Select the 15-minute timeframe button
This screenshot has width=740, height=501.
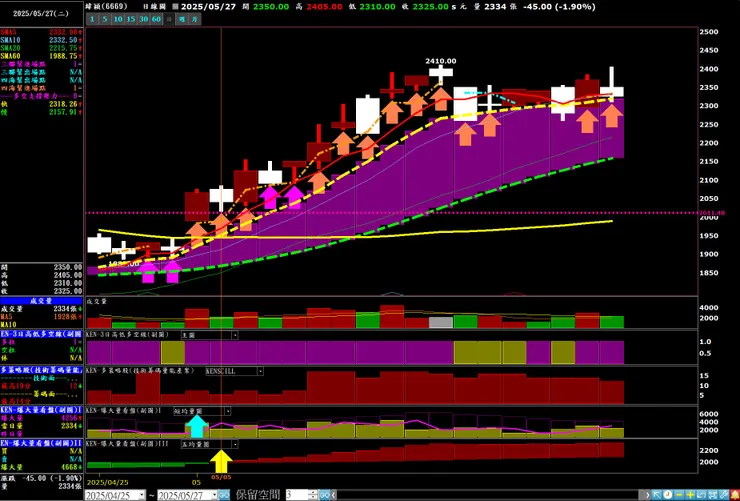(131, 19)
